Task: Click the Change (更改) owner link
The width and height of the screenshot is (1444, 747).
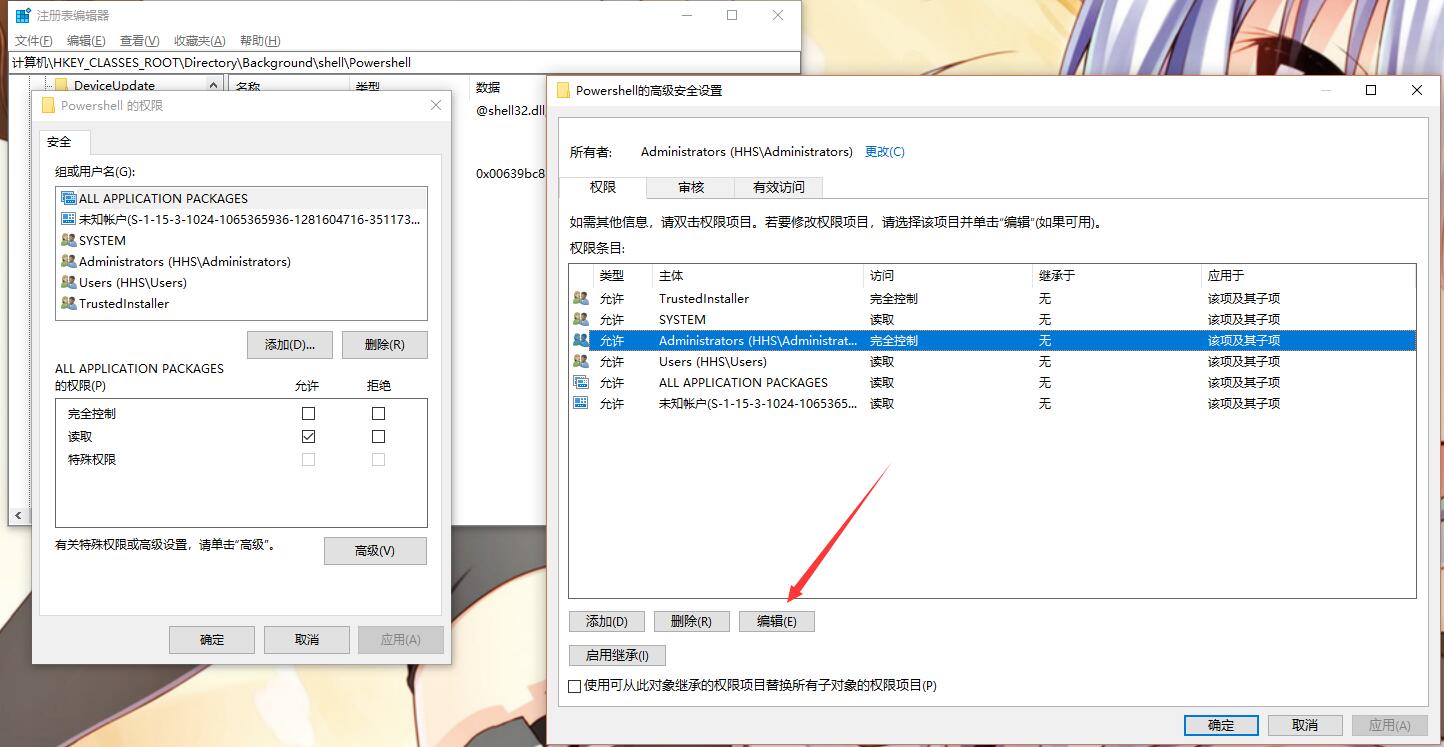Action: pyautogui.click(x=884, y=152)
